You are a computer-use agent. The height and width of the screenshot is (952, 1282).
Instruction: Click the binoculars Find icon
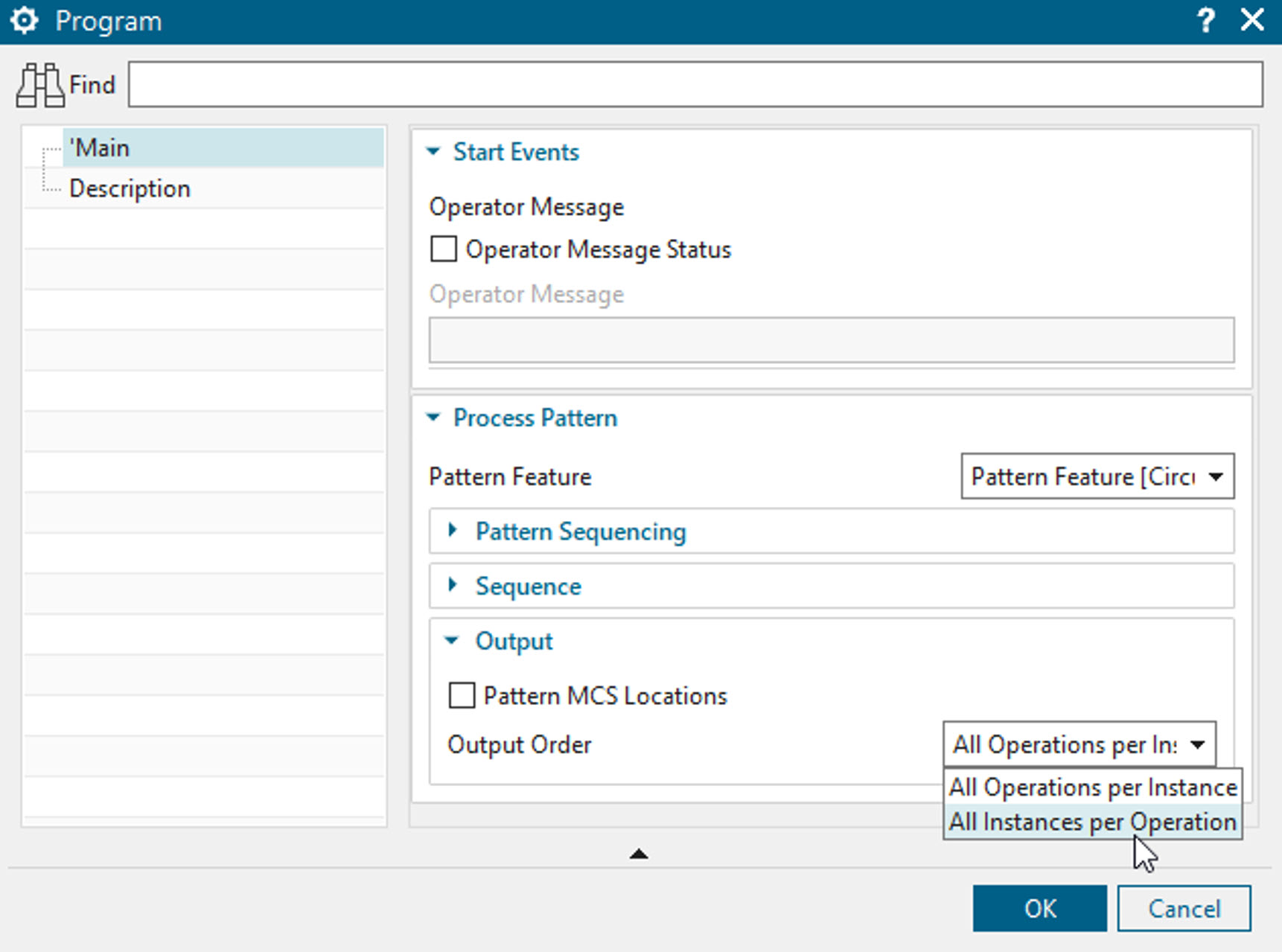(x=41, y=83)
